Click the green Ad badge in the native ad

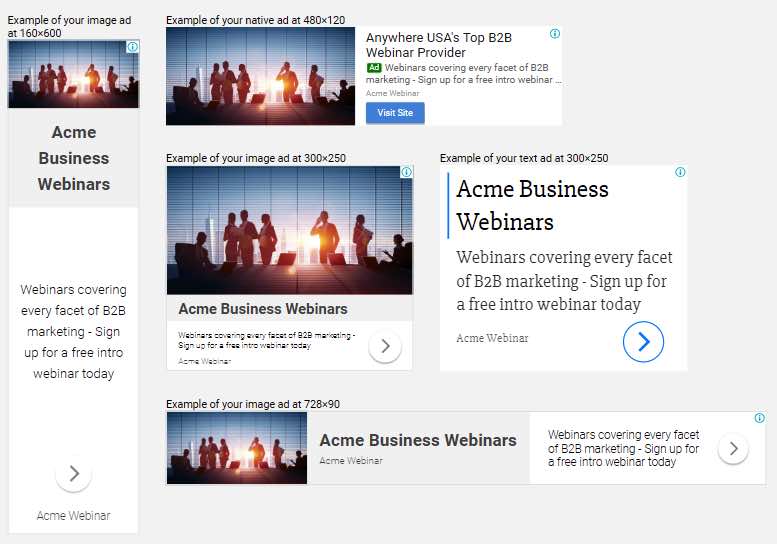point(374,68)
